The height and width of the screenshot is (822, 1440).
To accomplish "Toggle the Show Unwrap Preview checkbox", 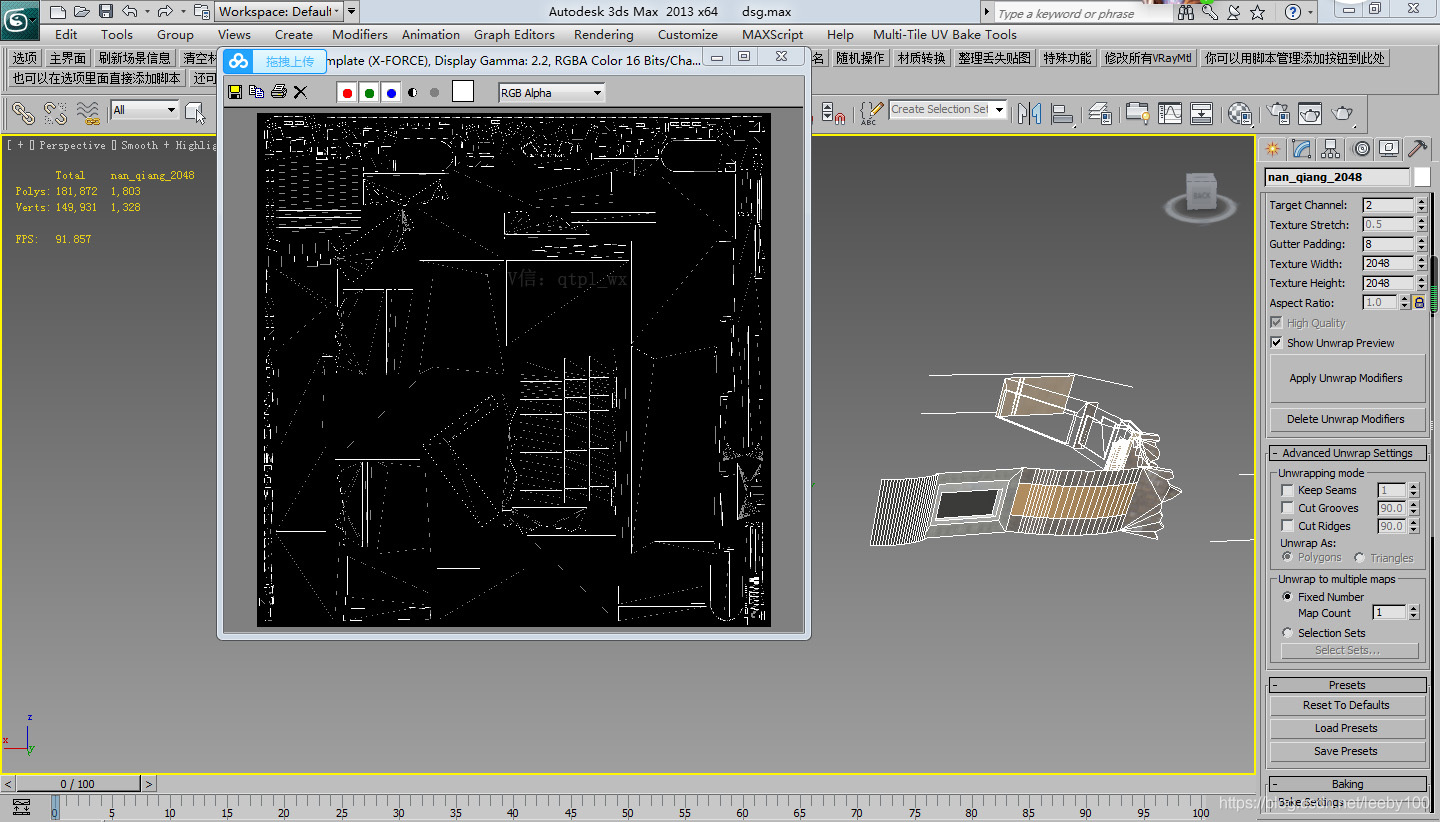I will pos(1276,343).
